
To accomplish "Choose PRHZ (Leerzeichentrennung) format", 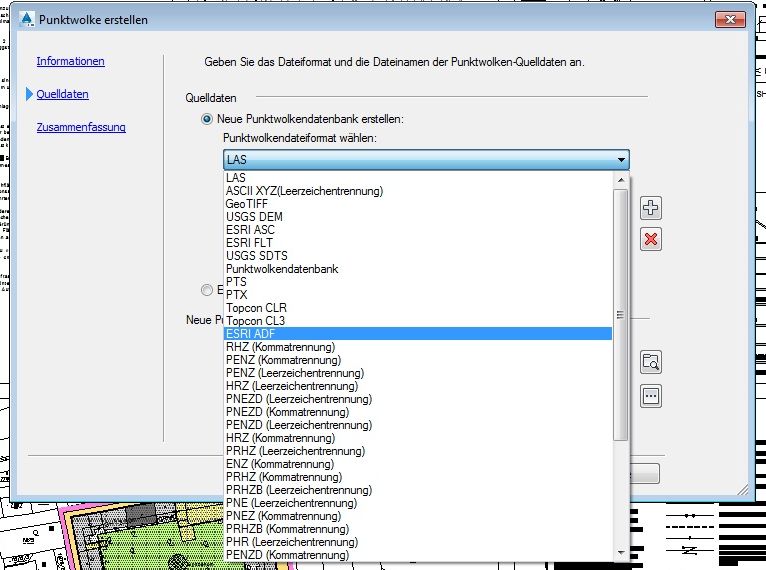I will point(418,451).
